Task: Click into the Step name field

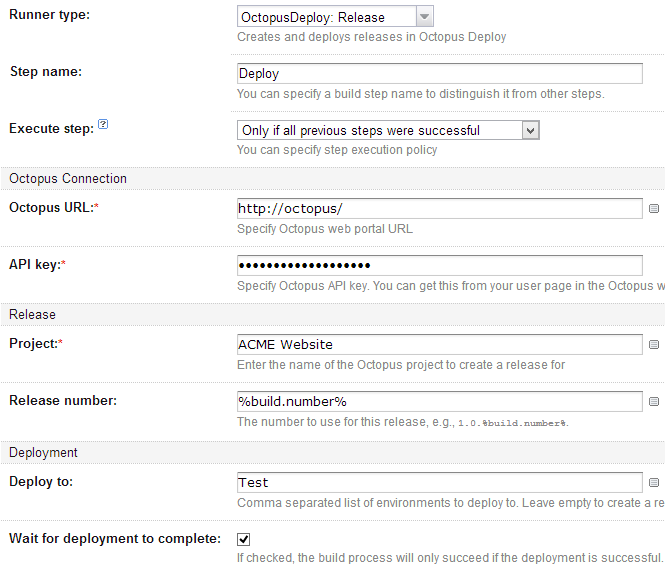Action: 439,73
